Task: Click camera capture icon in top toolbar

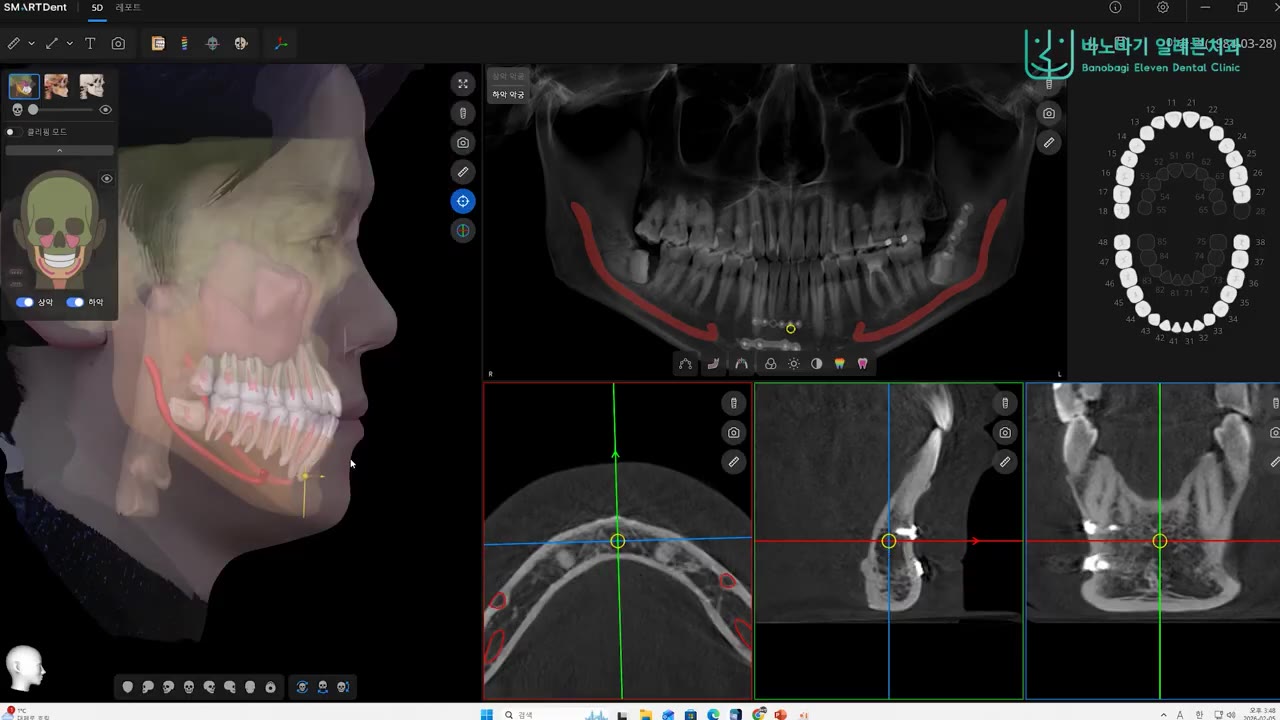Action: [118, 44]
